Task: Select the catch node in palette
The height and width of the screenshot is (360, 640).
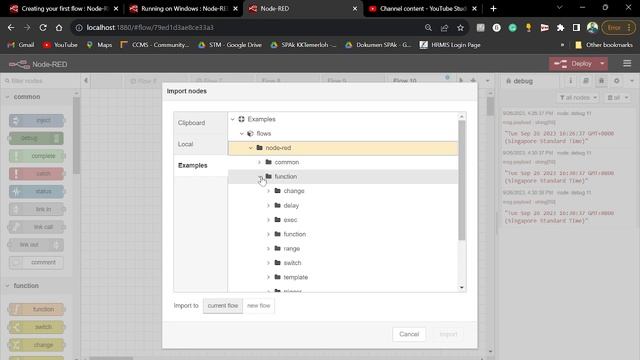Action: 37,173
